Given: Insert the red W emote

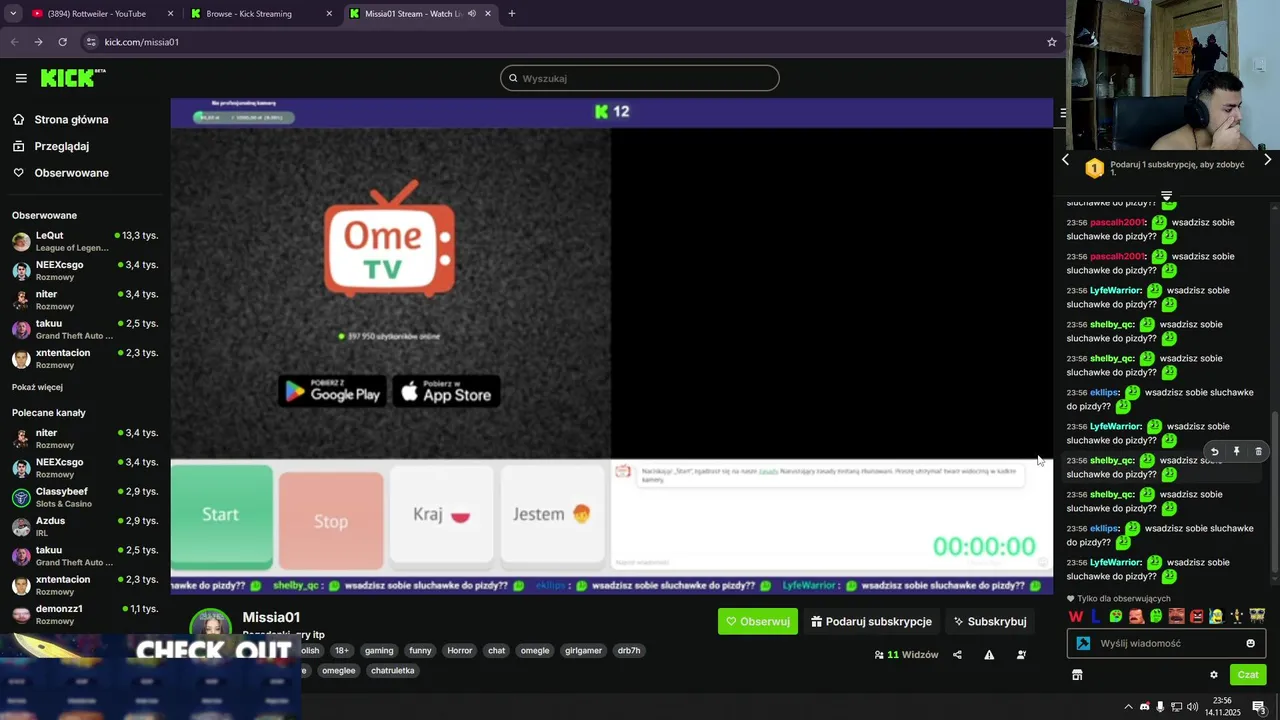Looking at the screenshot, I should tap(1076, 616).
